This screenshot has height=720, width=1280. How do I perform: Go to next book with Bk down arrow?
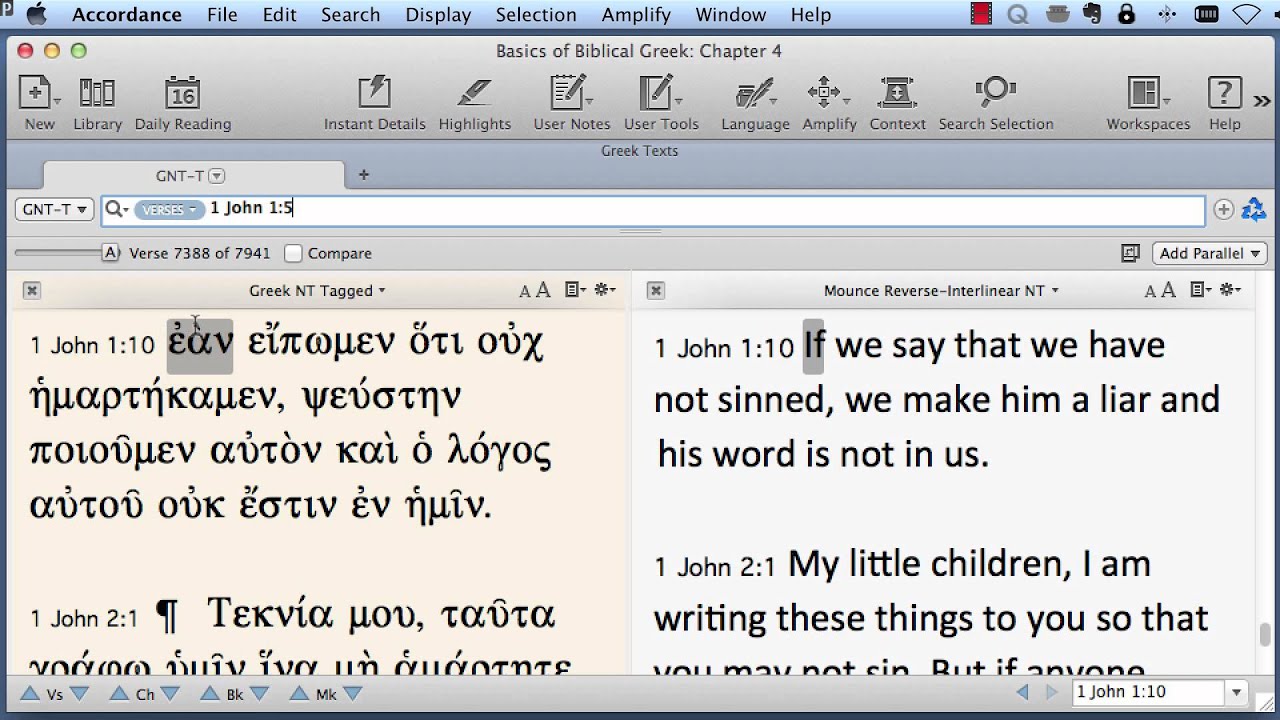[259, 694]
